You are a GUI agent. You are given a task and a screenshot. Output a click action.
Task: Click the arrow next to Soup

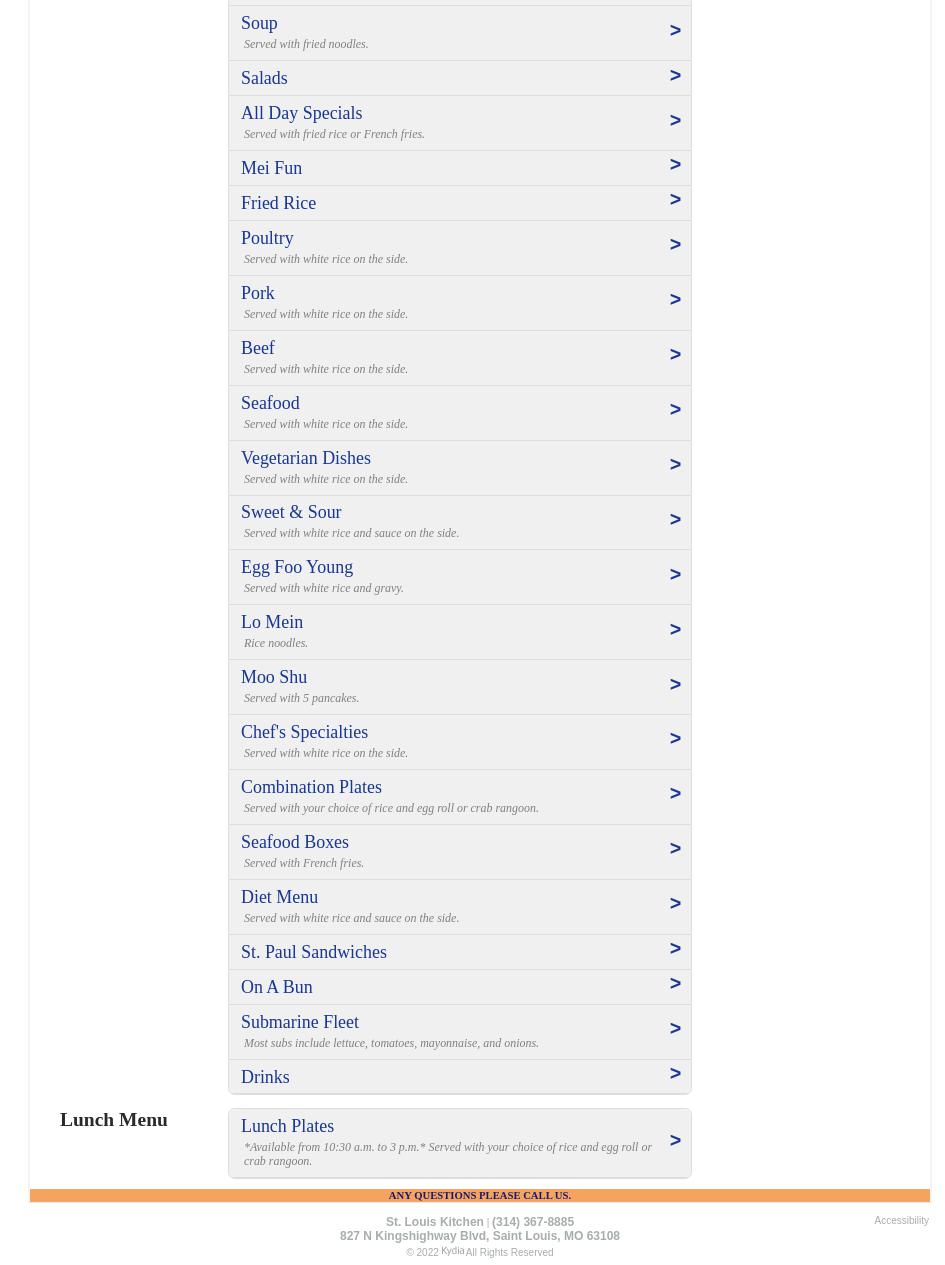tap(675, 31)
